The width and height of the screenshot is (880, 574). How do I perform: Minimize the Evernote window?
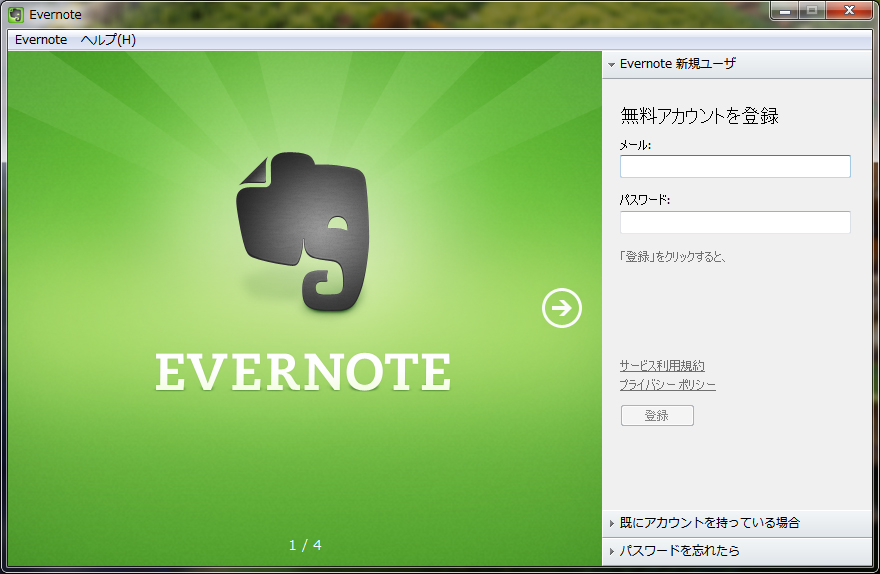(x=785, y=11)
